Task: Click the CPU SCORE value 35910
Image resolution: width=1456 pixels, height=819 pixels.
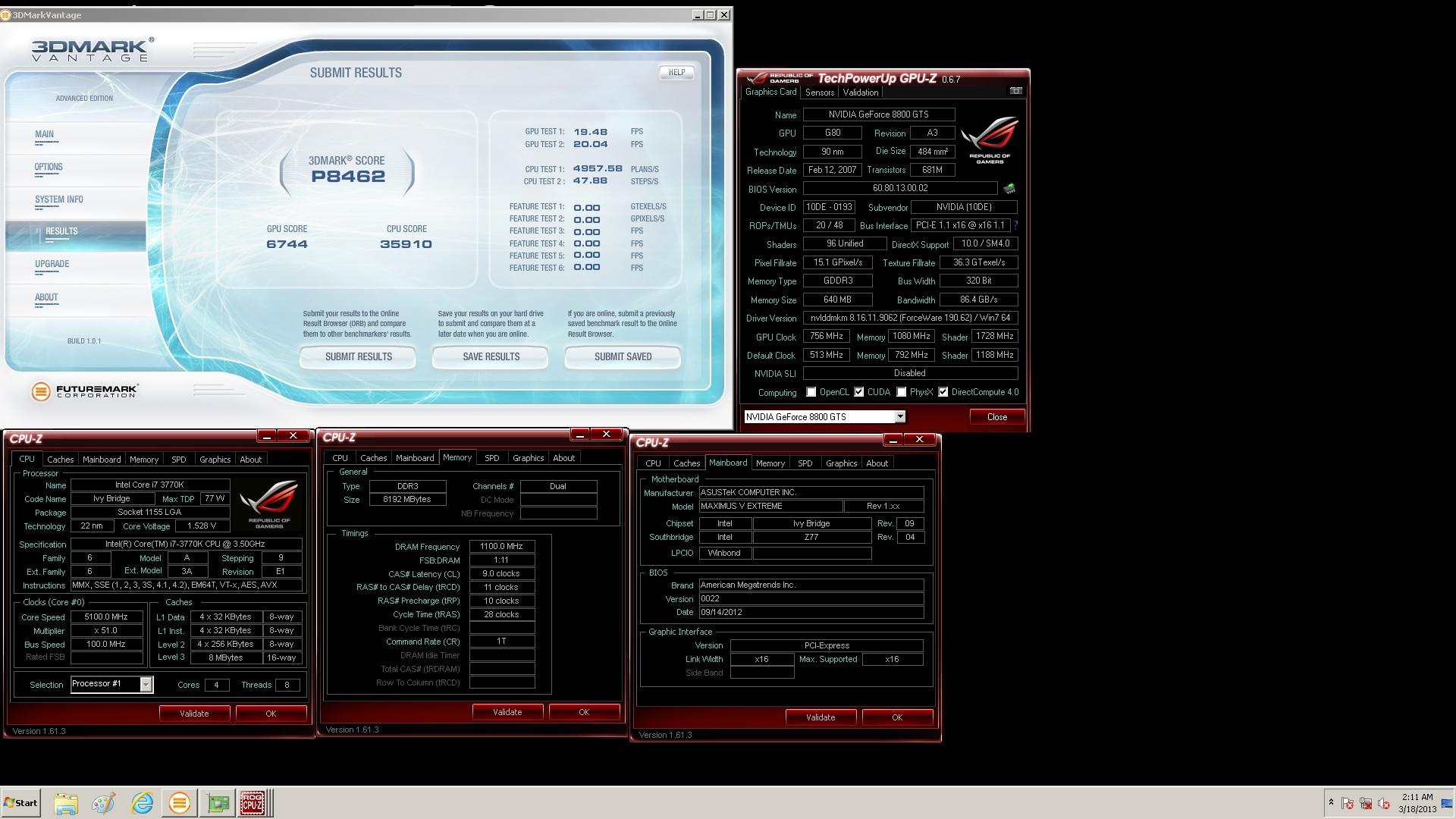Action: (x=406, y=244)
